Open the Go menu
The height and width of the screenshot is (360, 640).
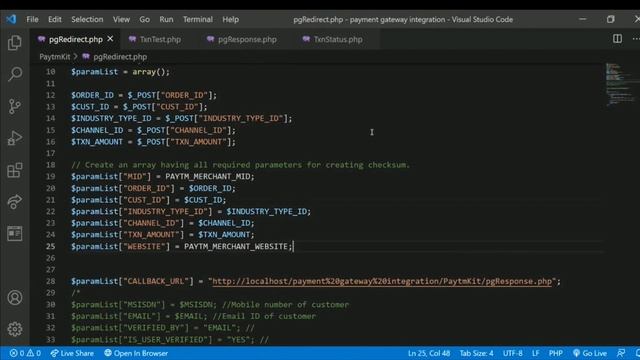[x=144, y=19]
